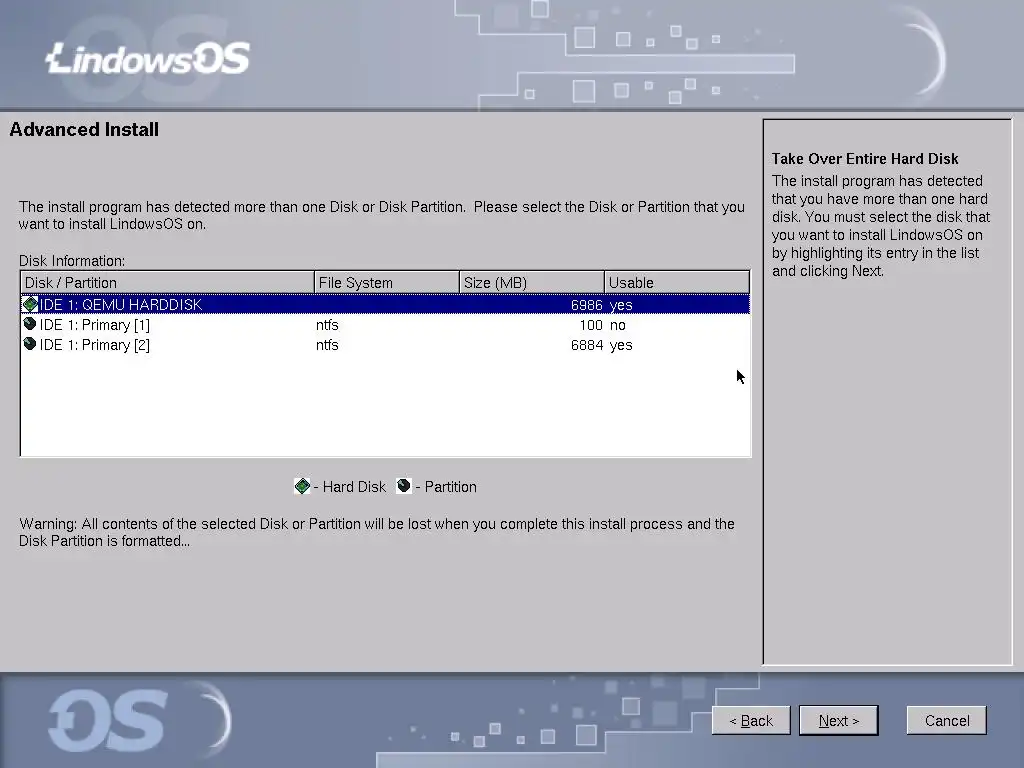Click the hard disk icon beside QEMU HARDDISK
The image size is (1024, 768).
pyautogui.click(x=30, y=304)
